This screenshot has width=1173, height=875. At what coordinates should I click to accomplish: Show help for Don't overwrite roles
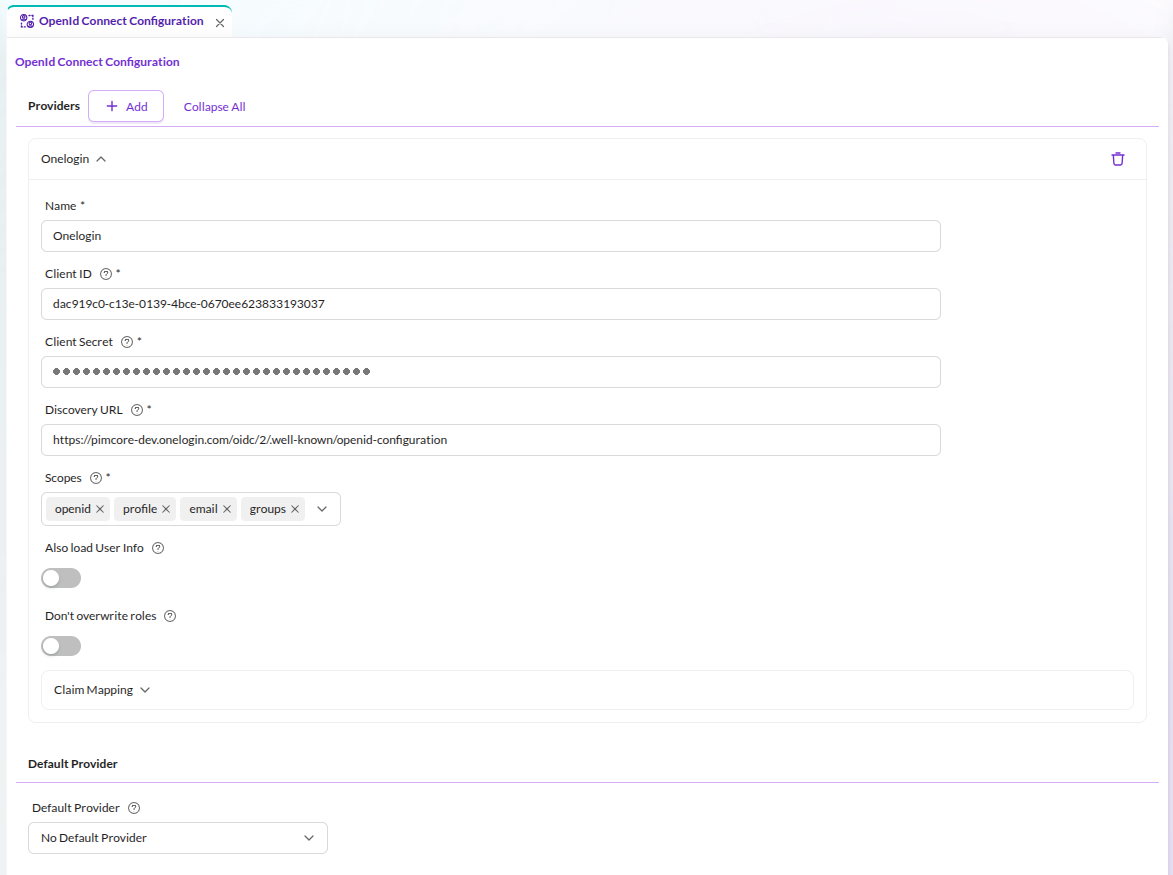point(170,616)
